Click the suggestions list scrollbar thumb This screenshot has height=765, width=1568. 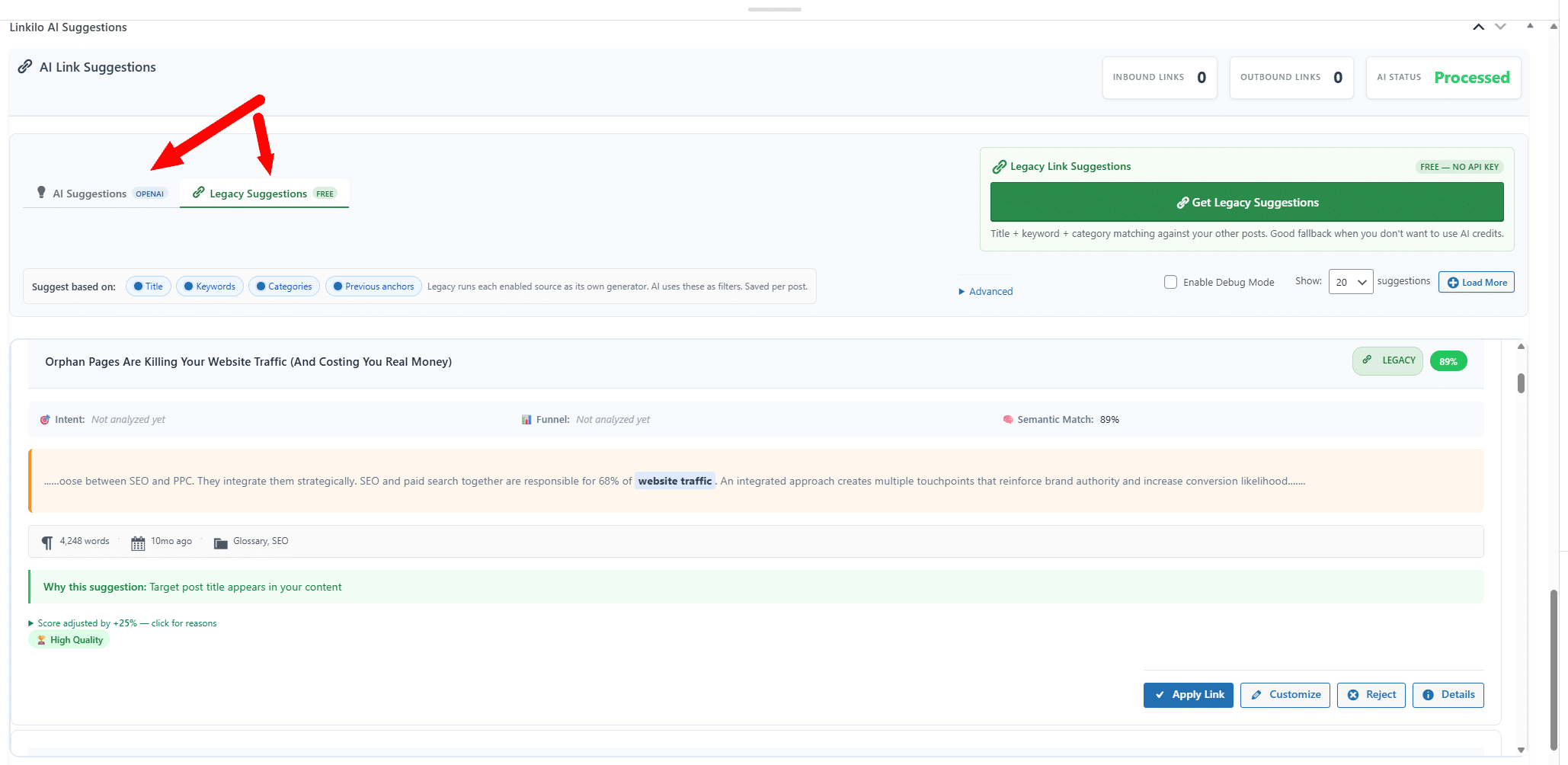tap(1521, 382)
